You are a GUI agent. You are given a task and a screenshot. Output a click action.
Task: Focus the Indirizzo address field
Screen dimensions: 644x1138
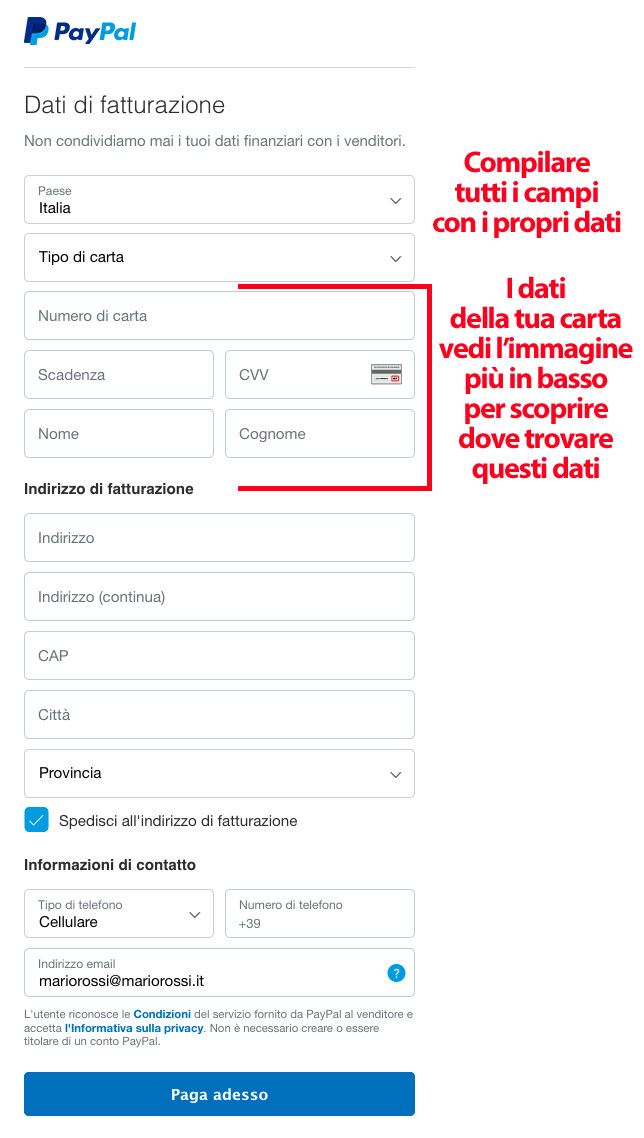(x=219, y=538)
